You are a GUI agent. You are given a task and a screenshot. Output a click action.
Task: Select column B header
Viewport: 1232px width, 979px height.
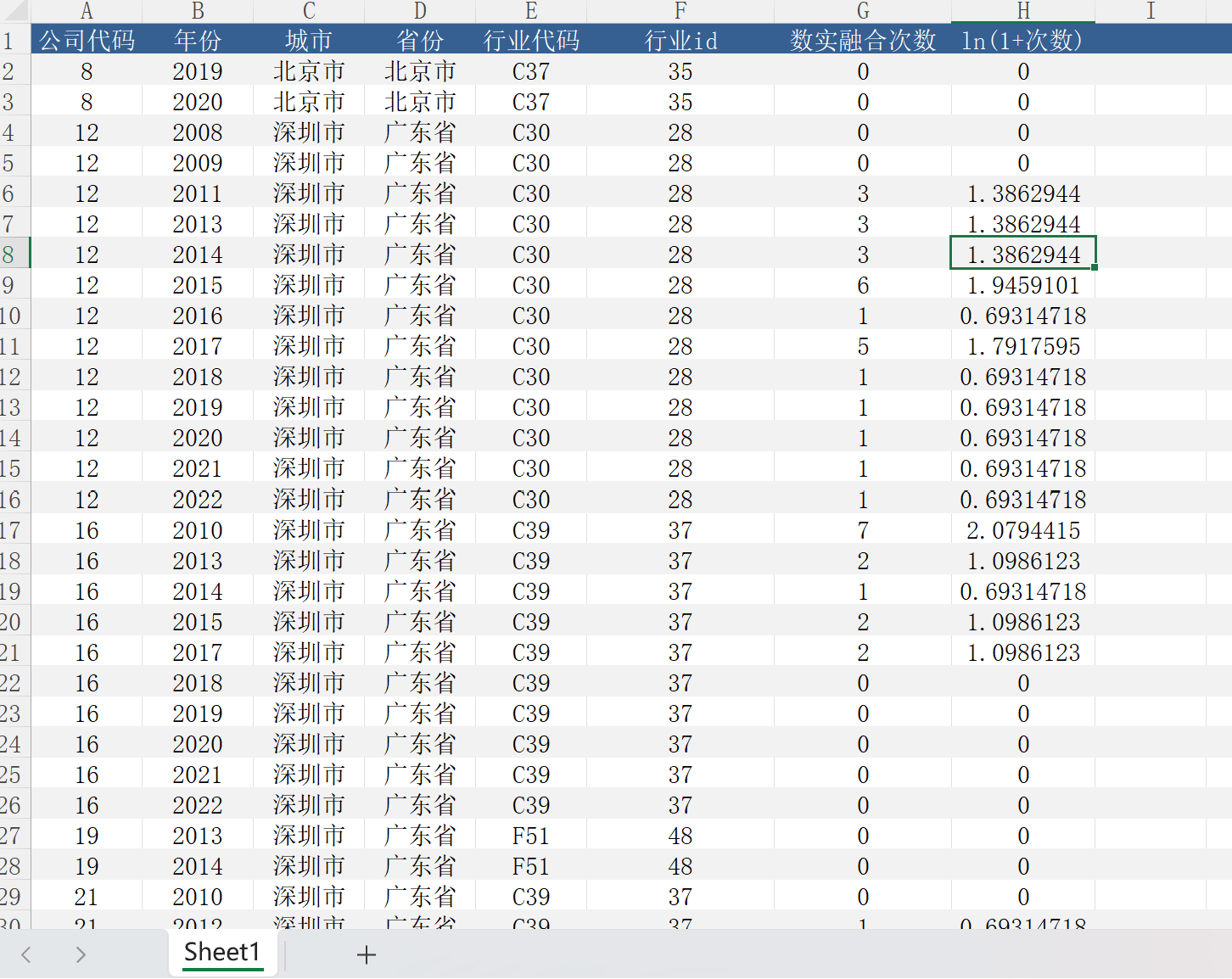click(x=198, y=11)
